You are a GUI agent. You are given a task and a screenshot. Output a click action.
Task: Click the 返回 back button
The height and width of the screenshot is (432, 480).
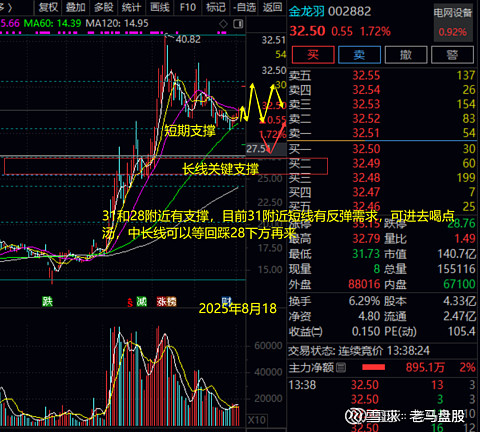click(272, 7)
